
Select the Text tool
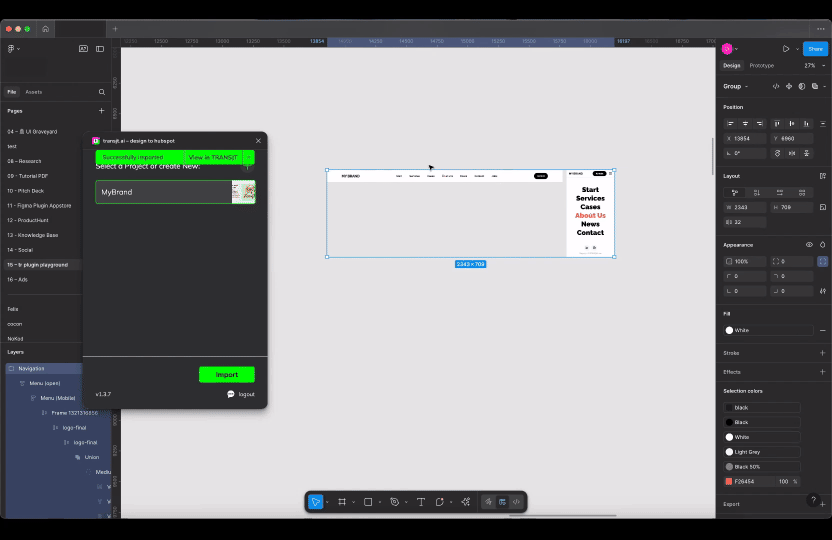pyautogui.click(x=420, y=502)
